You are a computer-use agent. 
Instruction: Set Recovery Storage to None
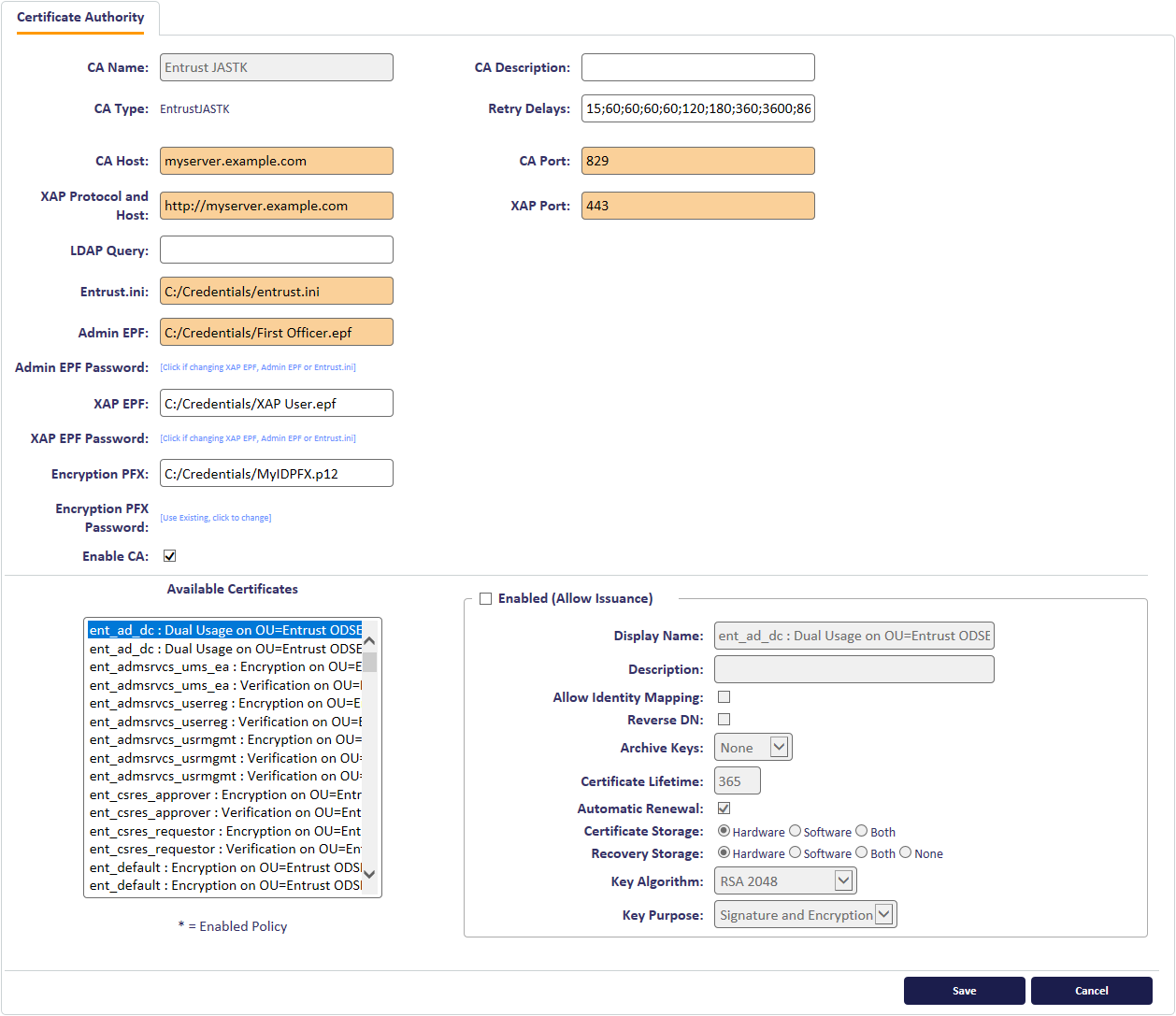point(905,852)
